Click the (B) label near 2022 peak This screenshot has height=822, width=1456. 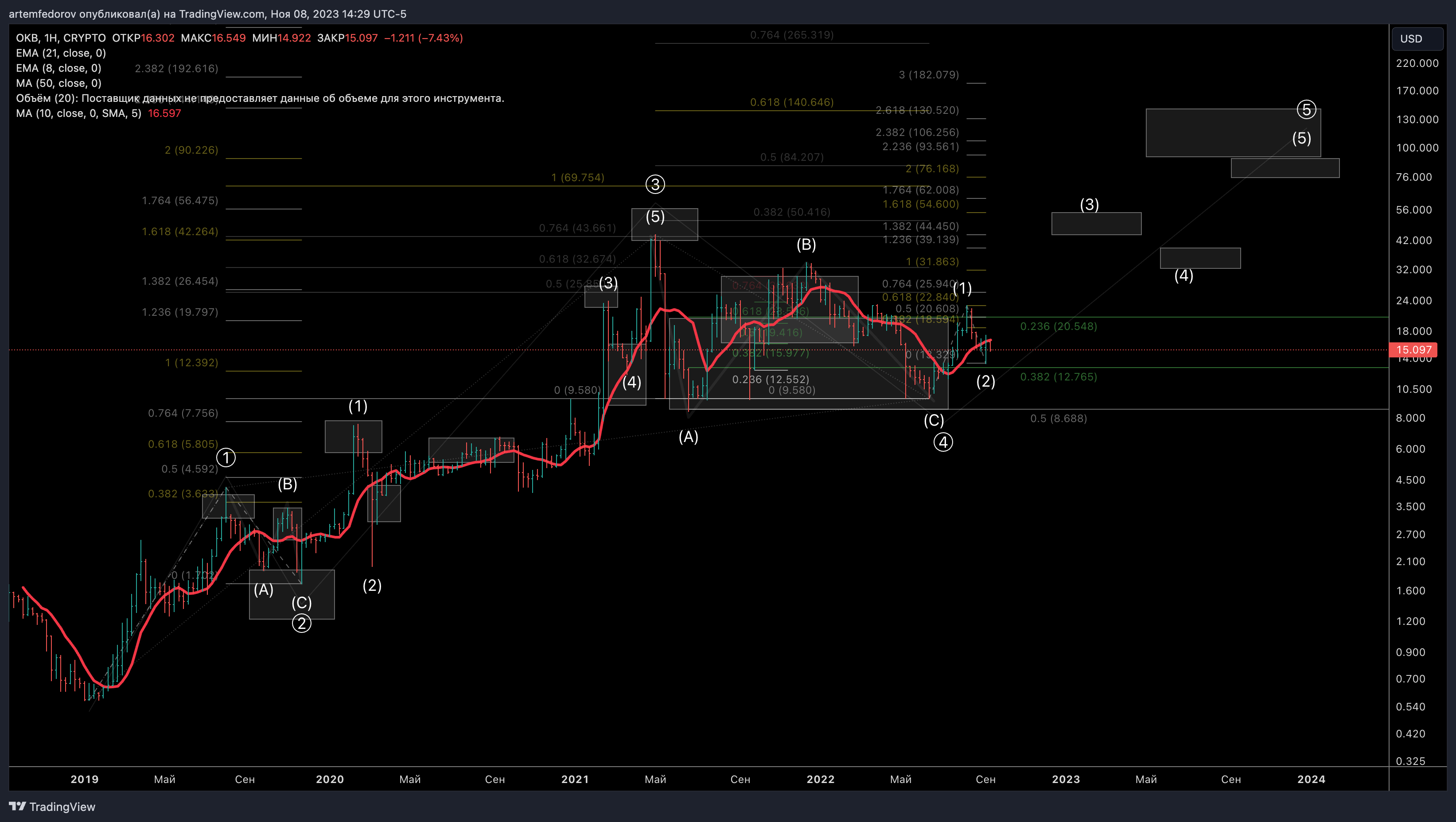(806, 244)
